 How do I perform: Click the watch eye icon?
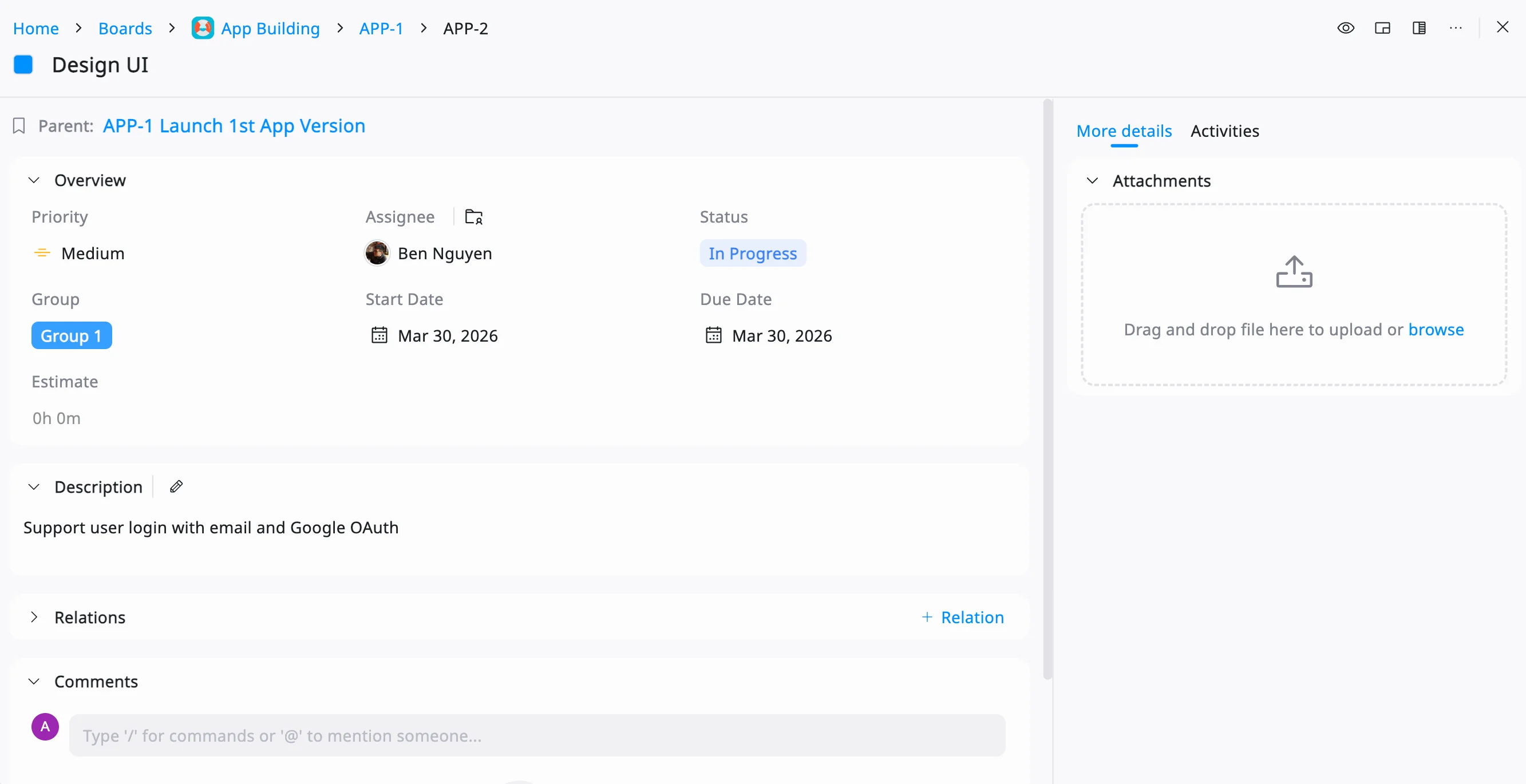coord(1345,28)
